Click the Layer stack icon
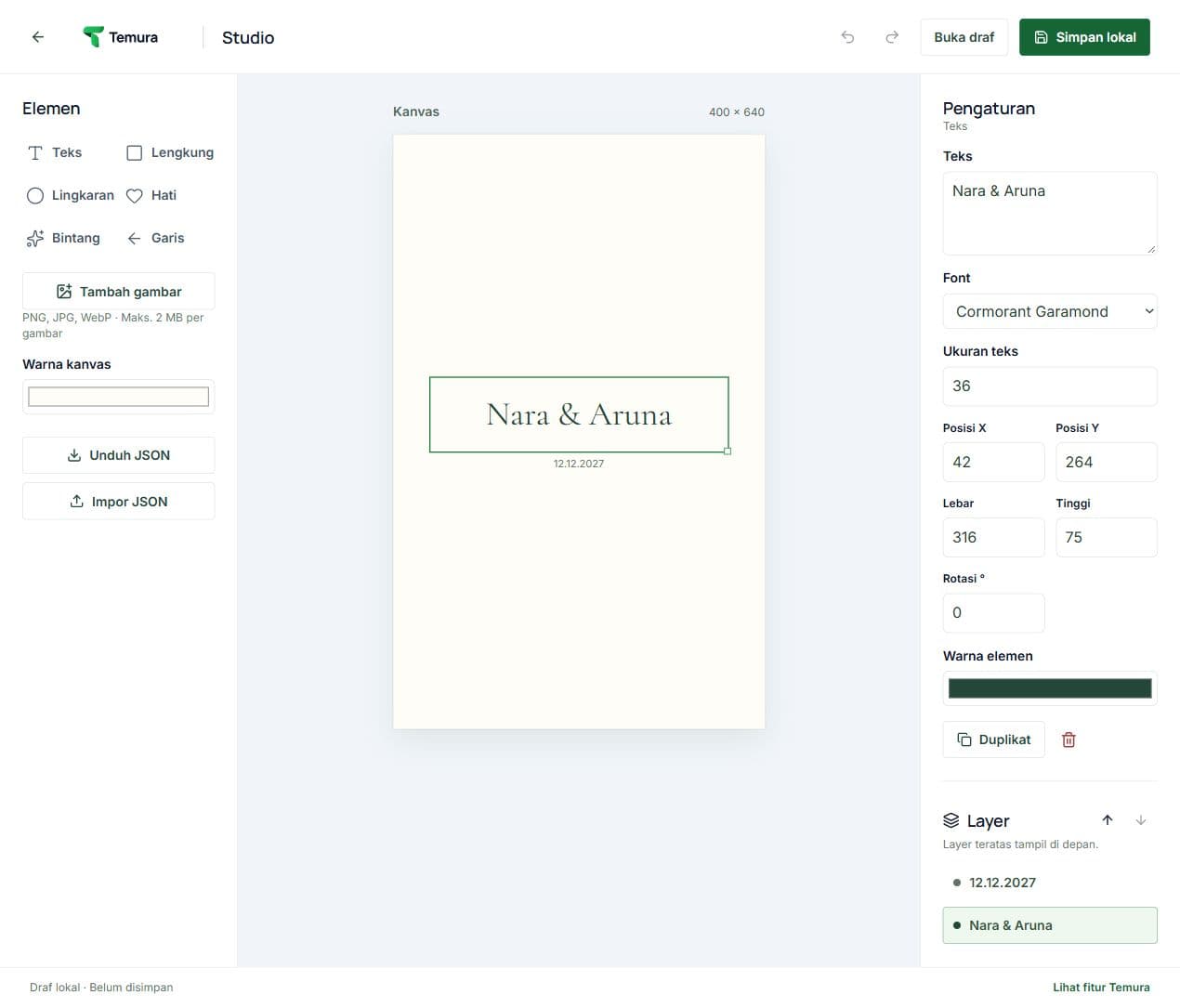 (x=951, y=820)
